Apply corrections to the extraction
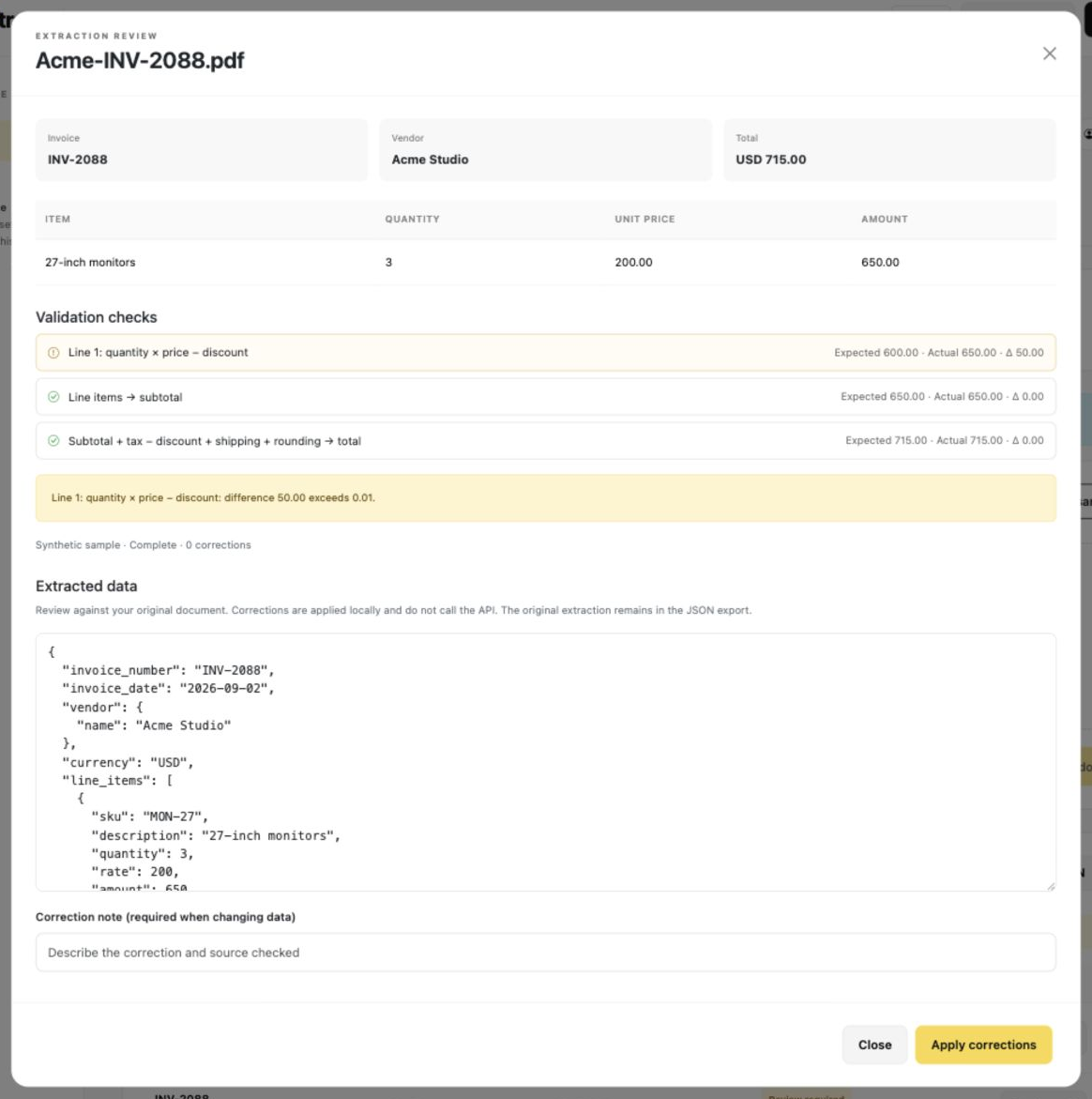 [983, 1045]
